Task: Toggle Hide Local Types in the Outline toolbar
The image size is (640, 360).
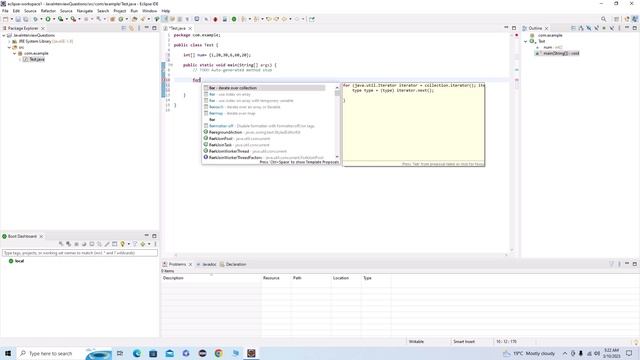Action: tap(612, 28)
